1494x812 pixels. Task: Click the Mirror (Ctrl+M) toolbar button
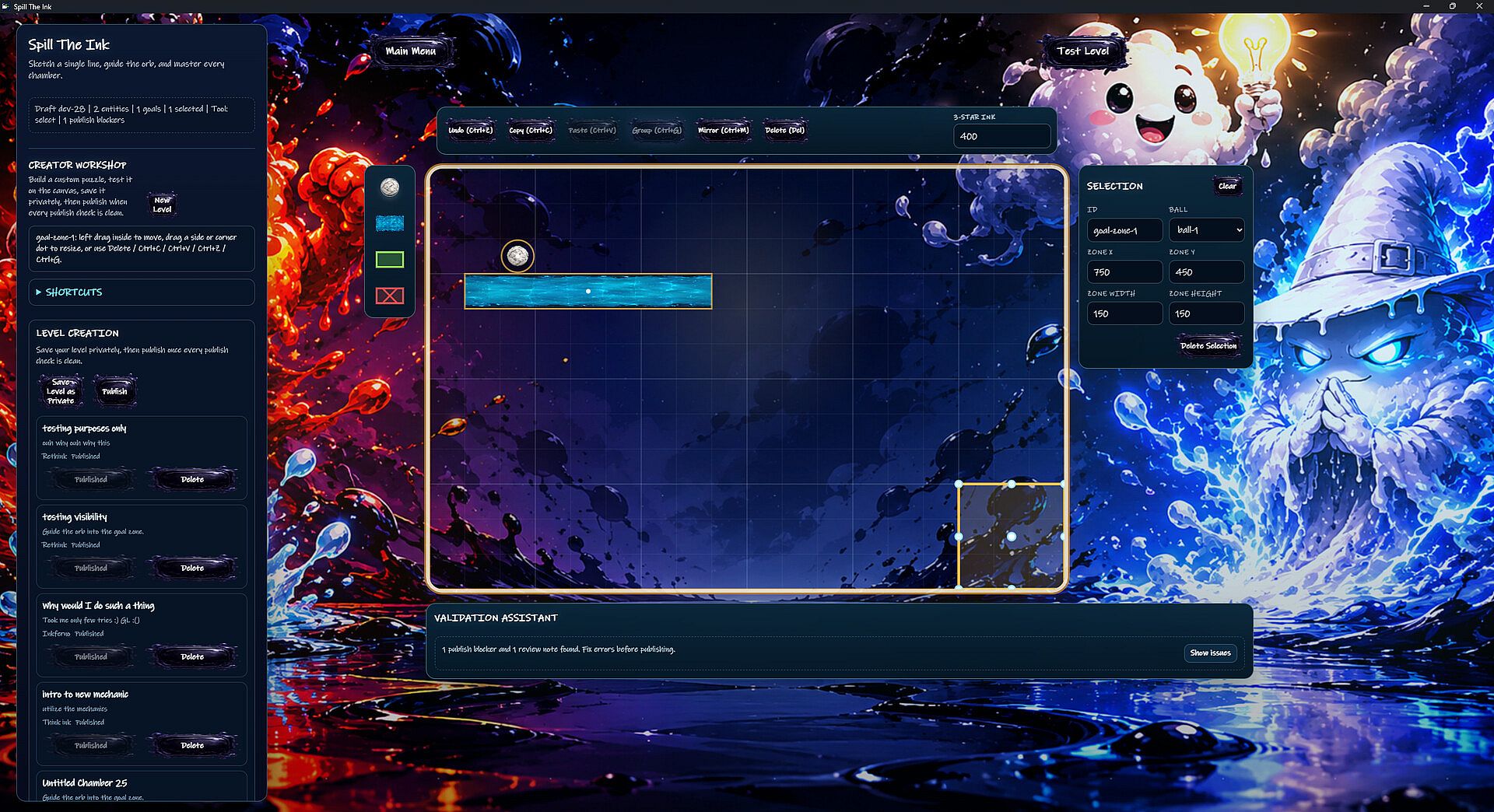click(x=723, y=130)
